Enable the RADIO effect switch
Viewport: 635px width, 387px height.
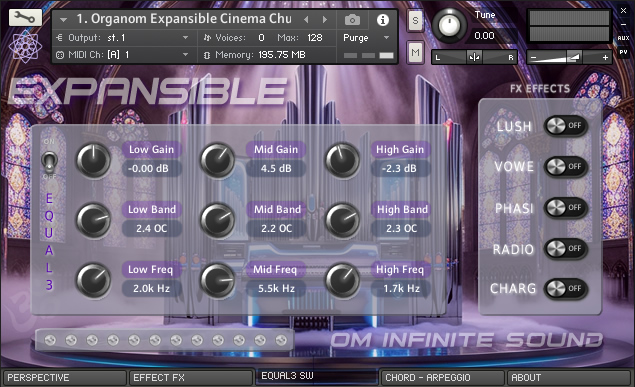[566, 249]
